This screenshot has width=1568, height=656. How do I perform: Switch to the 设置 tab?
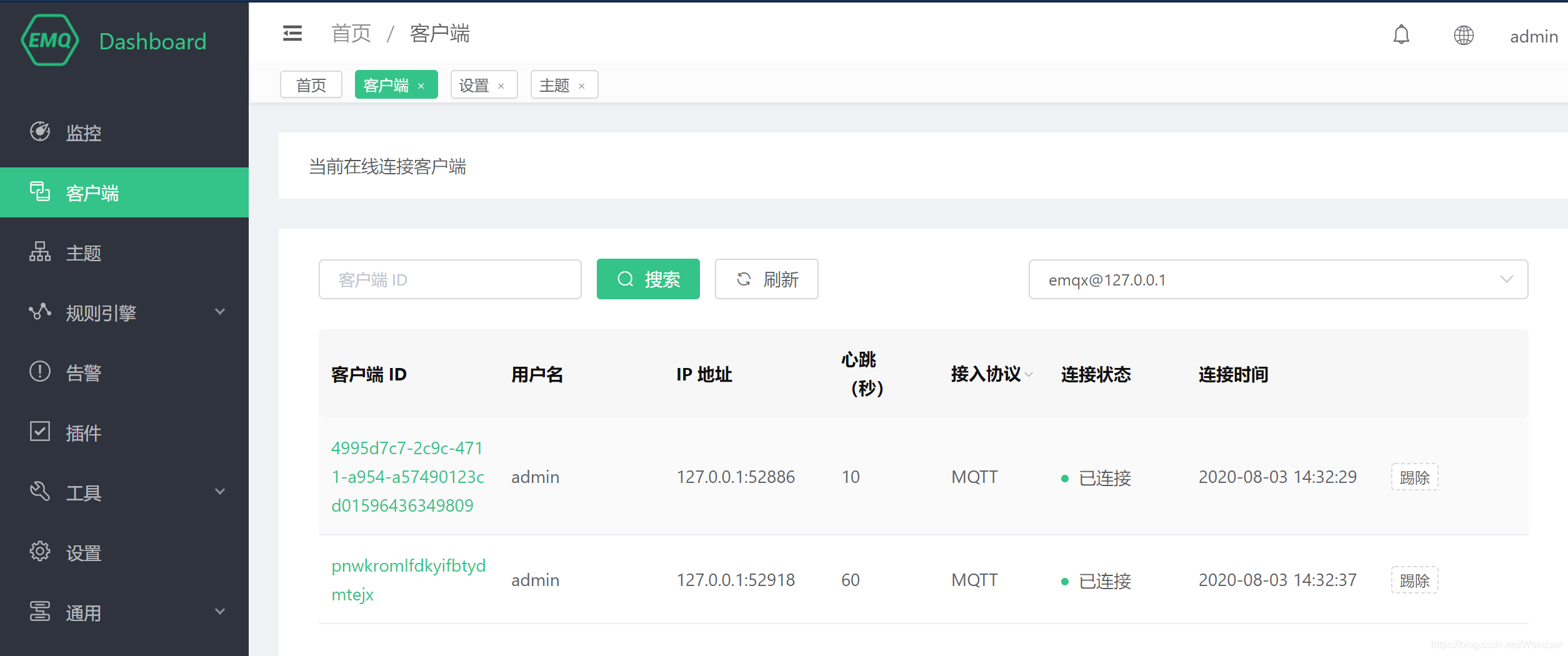click(x=484, y=85)
